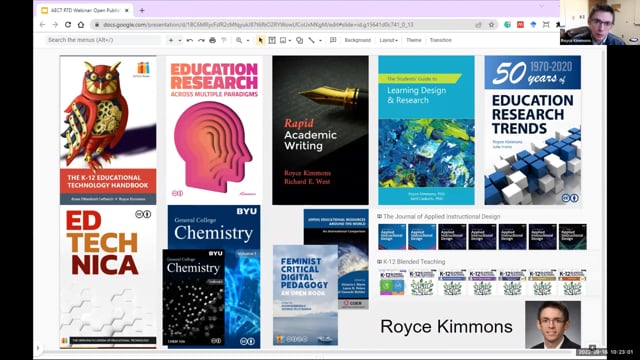640x360 pixels.
Task: Open the new slide layout dropdown arrow
Action: pos(180,40)
